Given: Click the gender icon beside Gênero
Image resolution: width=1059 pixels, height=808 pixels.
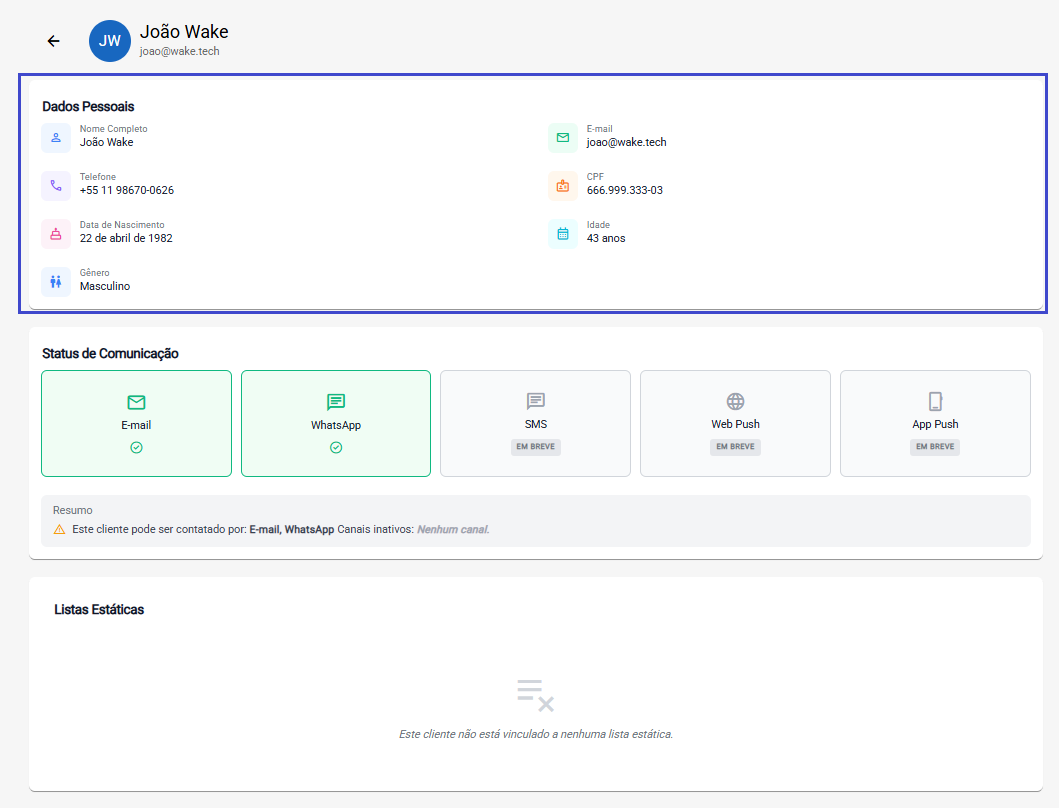Looking at the screenshot, I should pyautogui.click(x=56, y=281).
